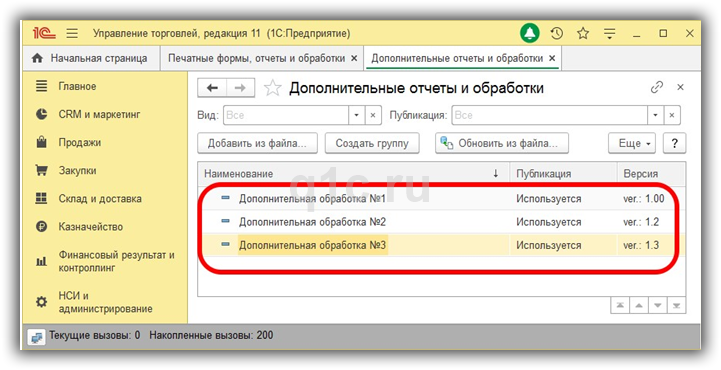Focus the Публикация input field
The image size is (721, 370).
pyautogui.click(x=549, y=115)
